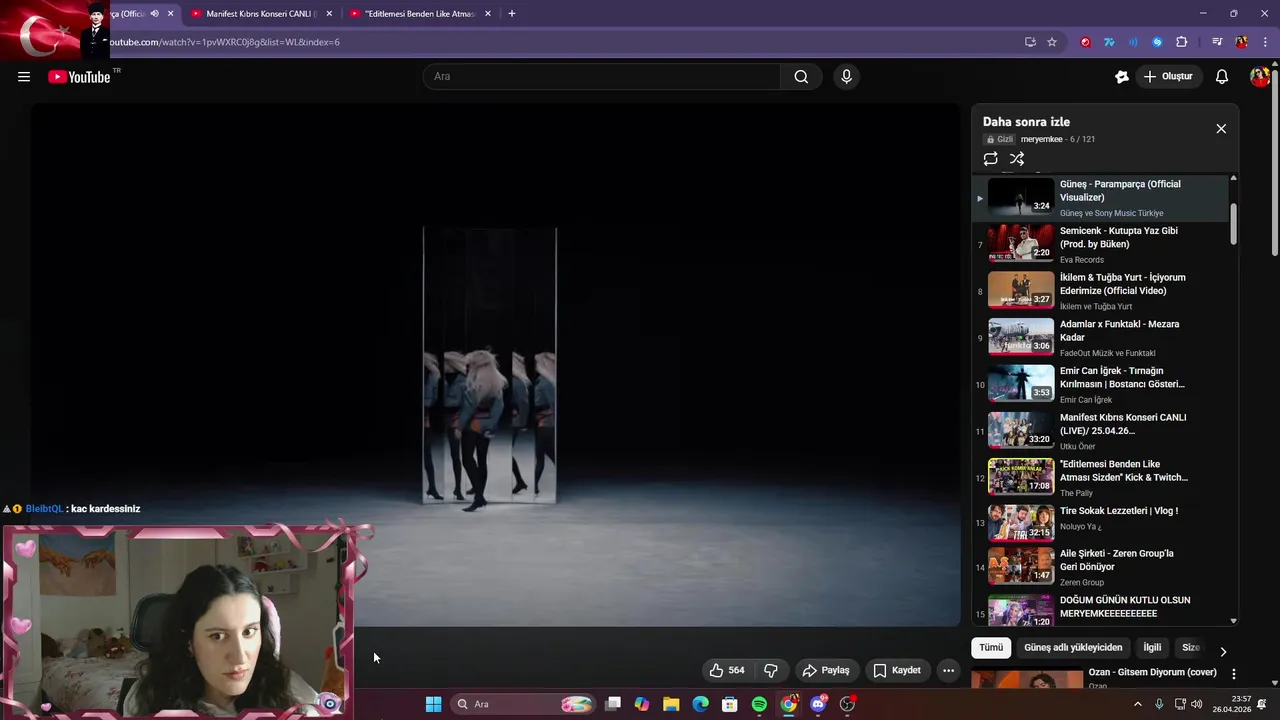This screenshot has height=720, width=1280.
Task: Open the YouTube hamburger guide menu
Action: [24, 77]
